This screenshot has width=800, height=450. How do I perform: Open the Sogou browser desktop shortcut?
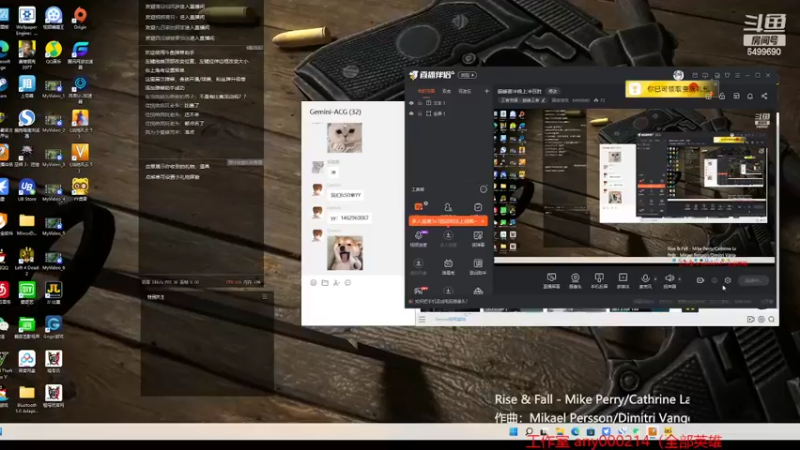coord(27,122)
